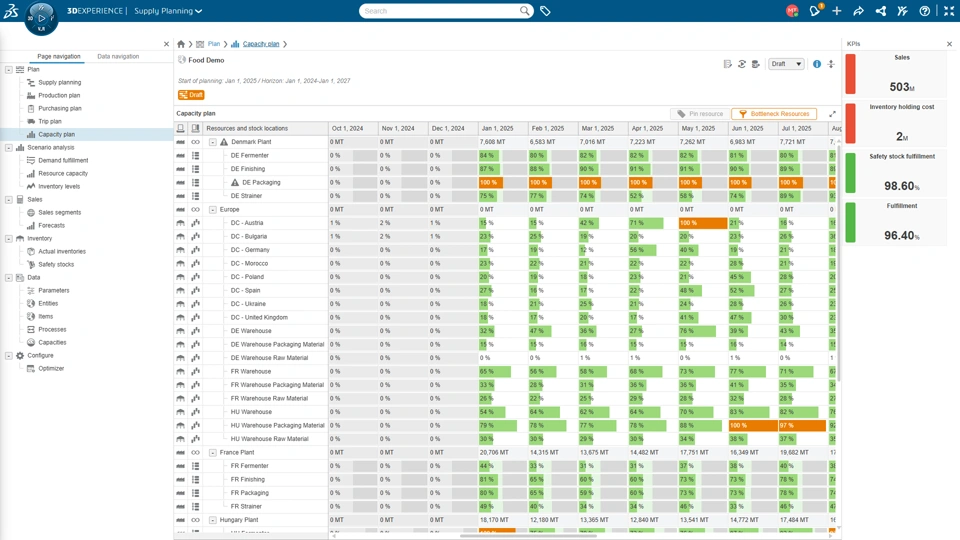Open notifications bell
The image size is (960, 540).
(814, 11)
